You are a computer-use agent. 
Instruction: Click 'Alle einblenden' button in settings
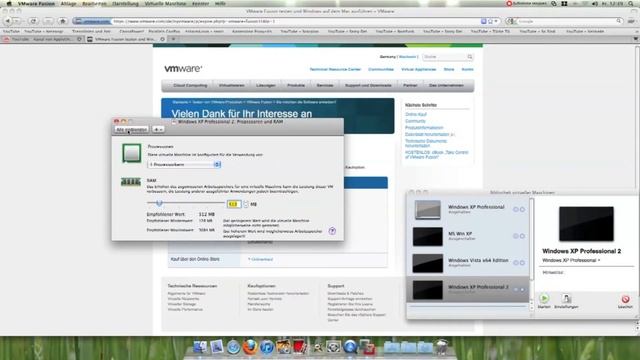pyautogui.click(x=131, y=129)
